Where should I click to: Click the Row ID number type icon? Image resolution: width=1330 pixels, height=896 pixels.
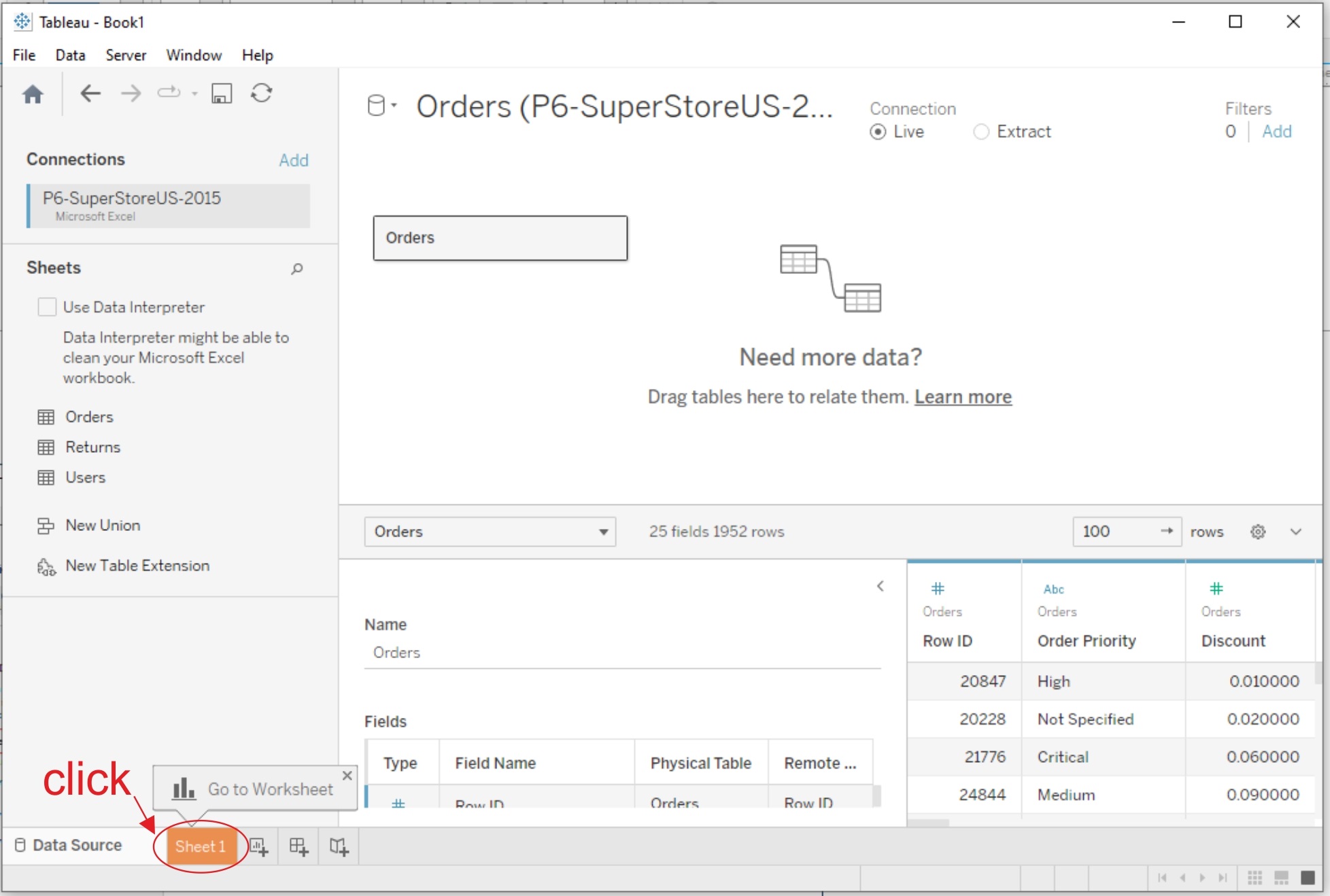click(938, 589)
